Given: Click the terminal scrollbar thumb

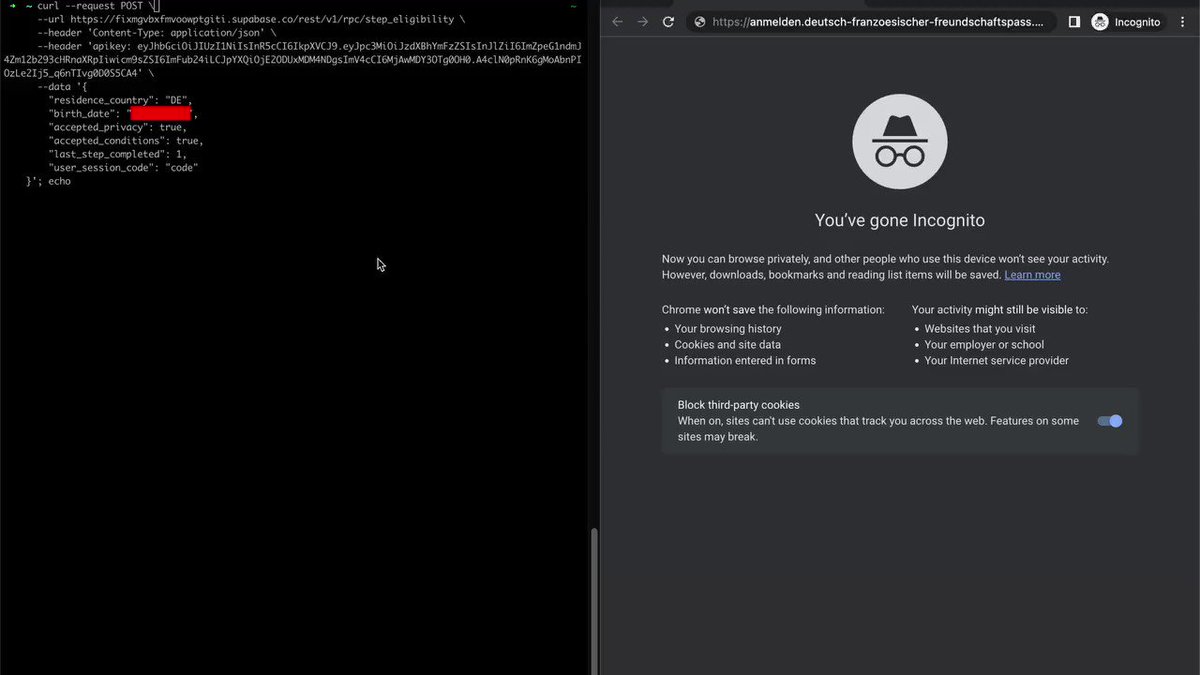Looking at the screenshot, I should click(594, 600).
